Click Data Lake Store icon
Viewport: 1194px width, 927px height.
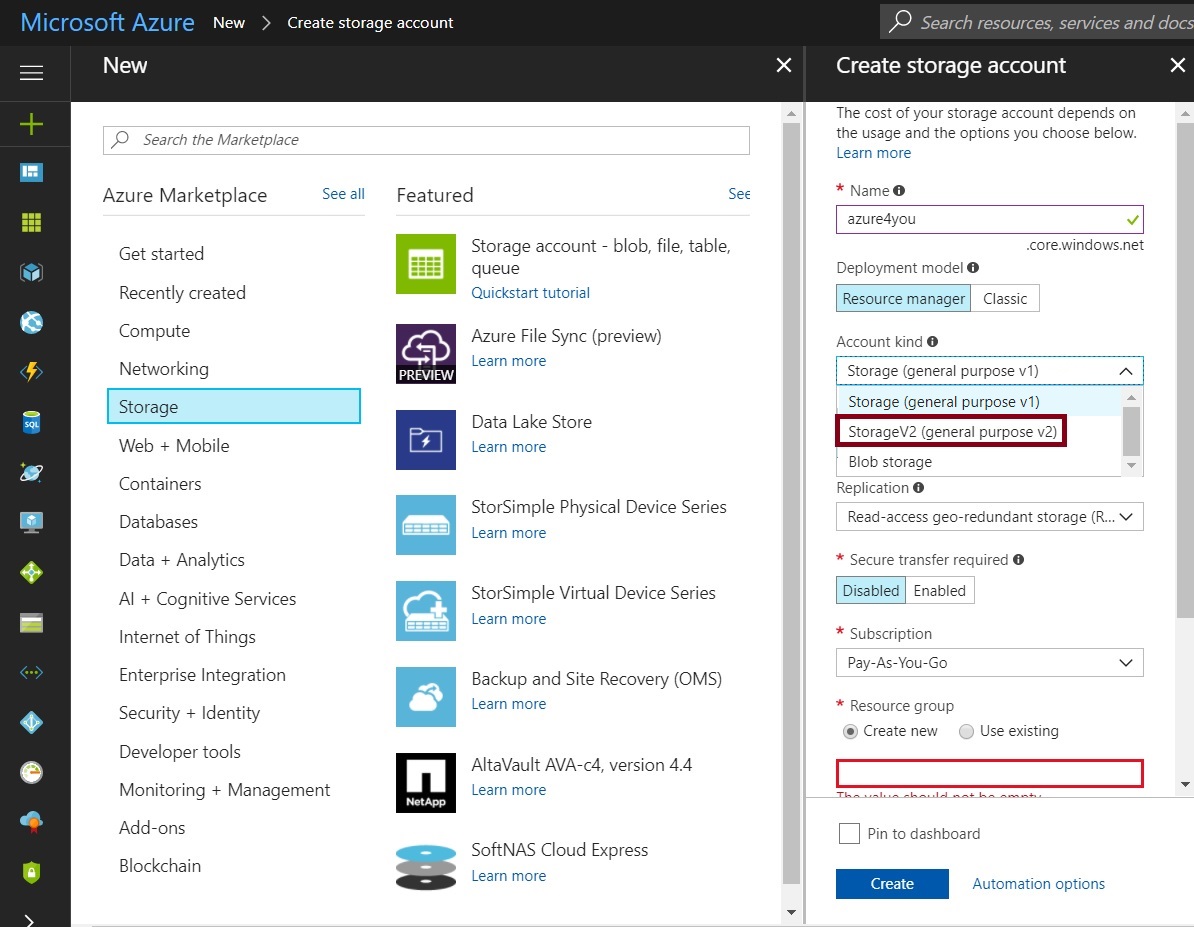(x=426, y=440)
